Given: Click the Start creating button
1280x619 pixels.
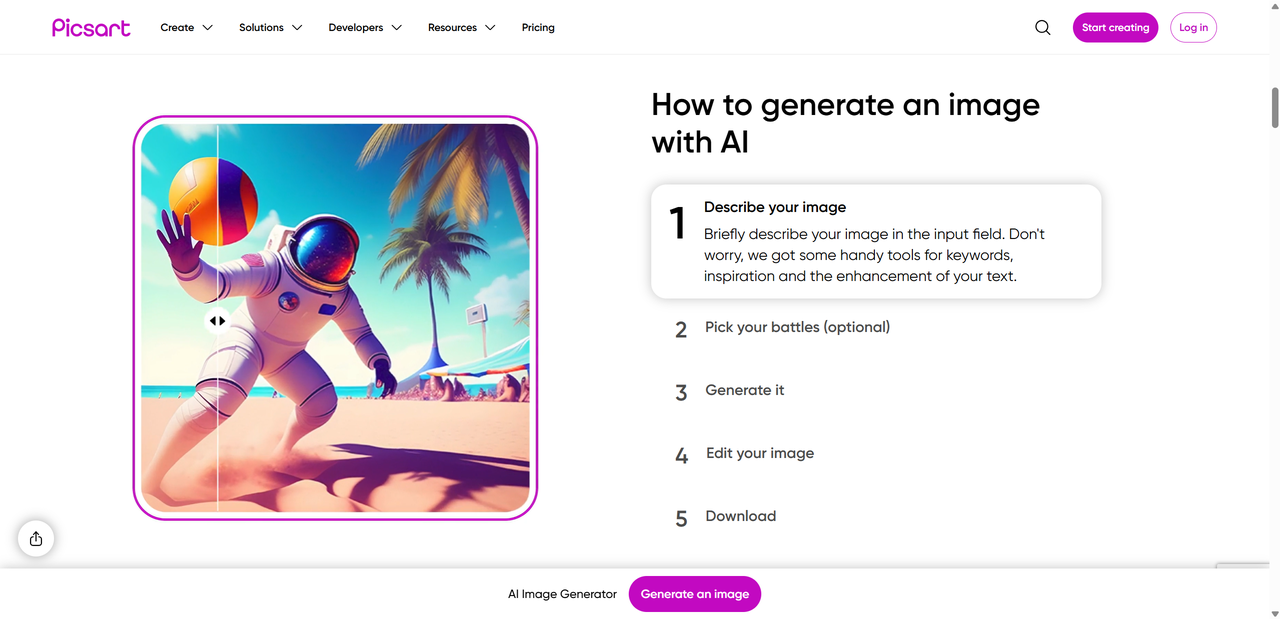Looking at the screenshot, I should [x=1115, y=28].
